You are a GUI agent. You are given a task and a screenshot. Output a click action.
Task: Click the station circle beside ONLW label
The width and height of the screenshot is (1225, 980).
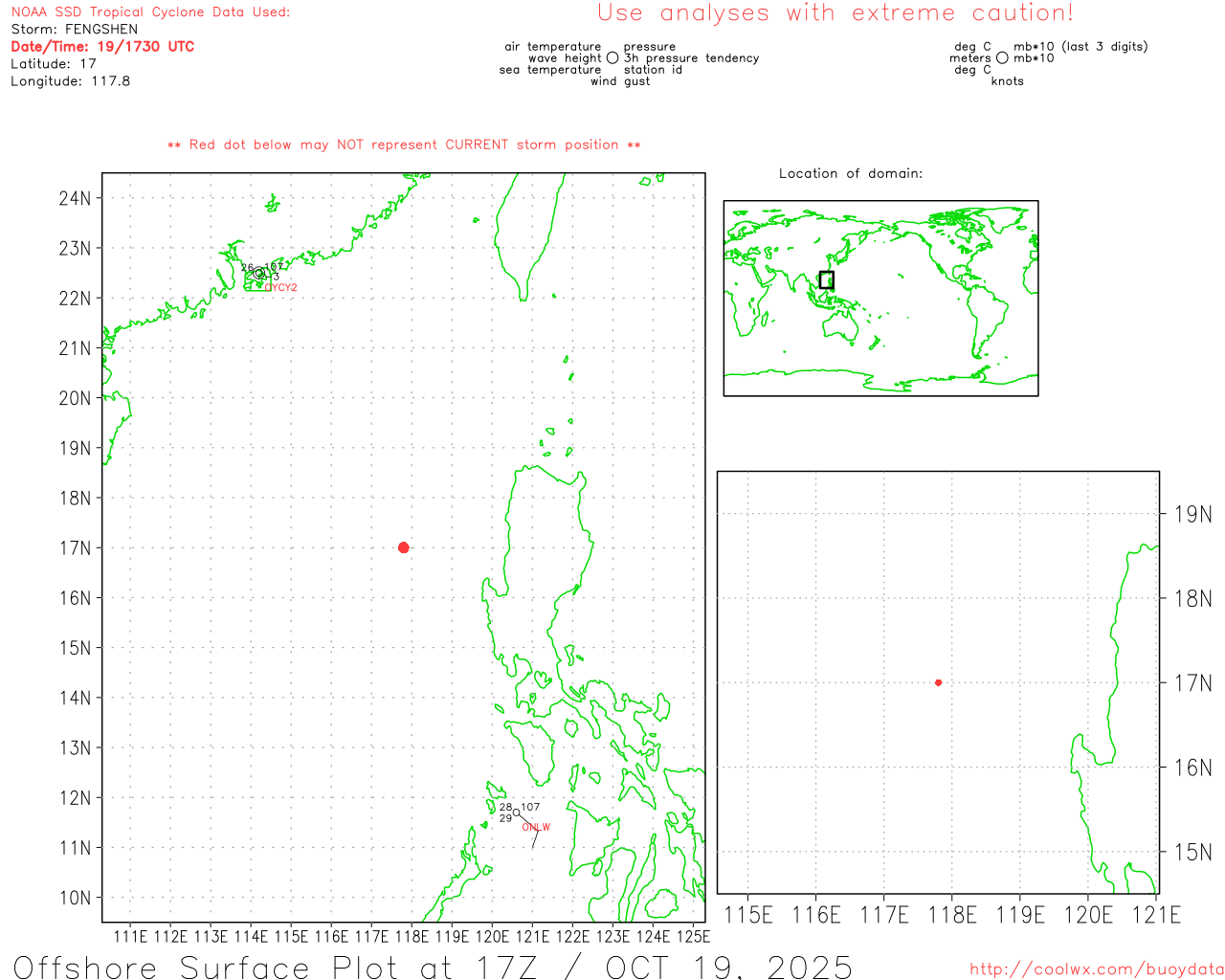click(x=517, y=813)
